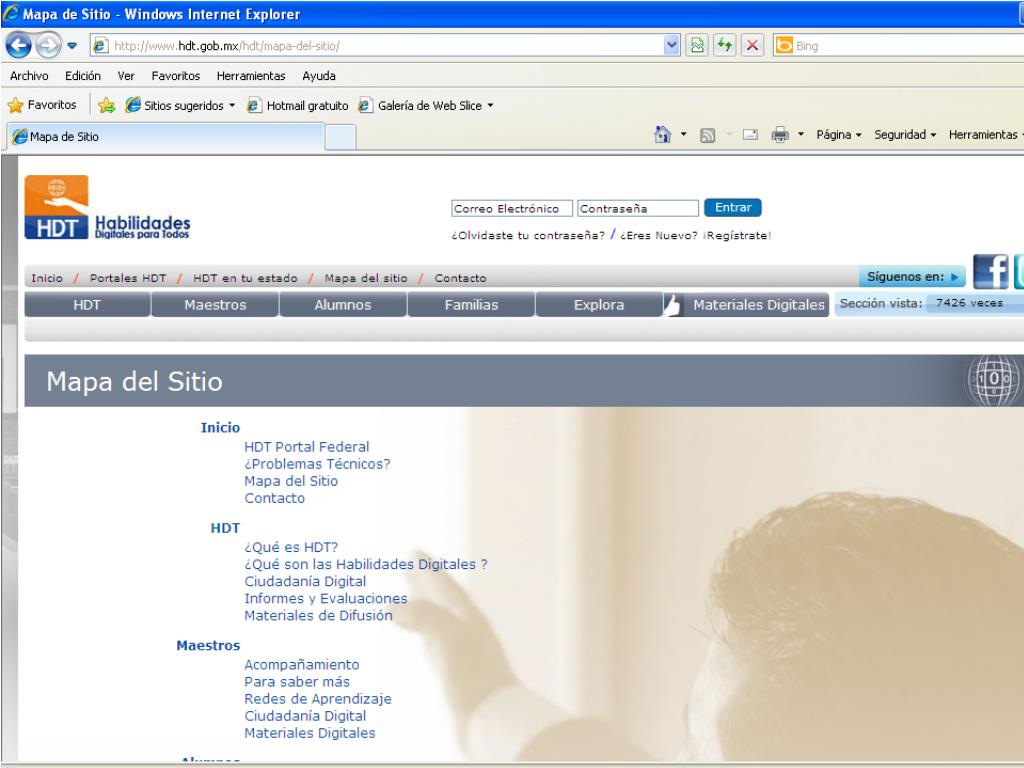Open the recent pages dropdown beside Forward
This screenshot has height=768, width=1024.
click(72, 46)
